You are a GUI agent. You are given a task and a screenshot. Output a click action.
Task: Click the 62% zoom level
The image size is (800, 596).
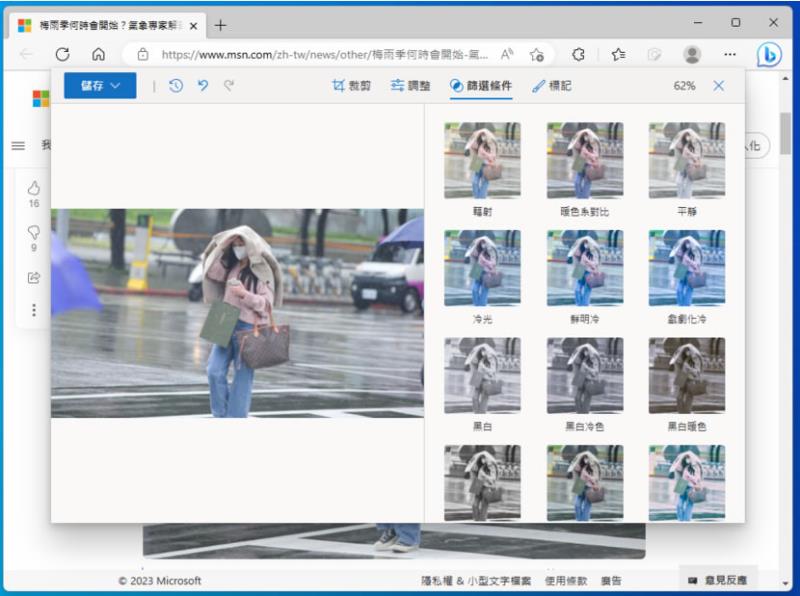point(684,86)
